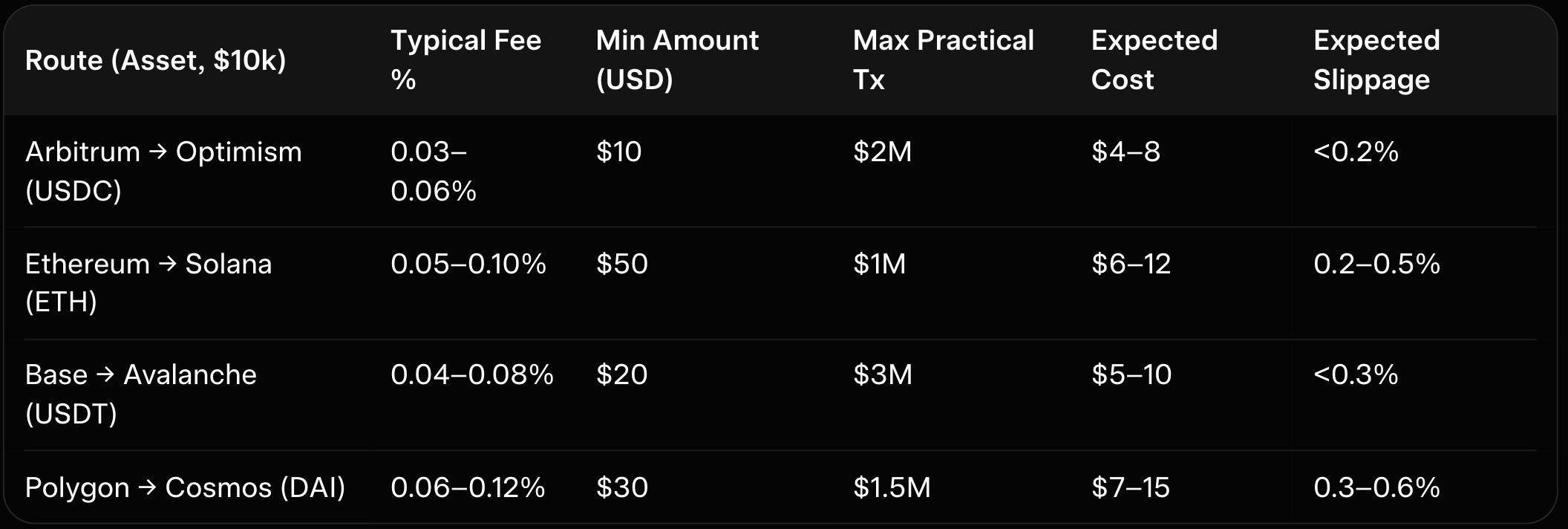Click the "Expected Slippage" column header
Screen dimensions: 1568x529
[x=1376, y=60]
